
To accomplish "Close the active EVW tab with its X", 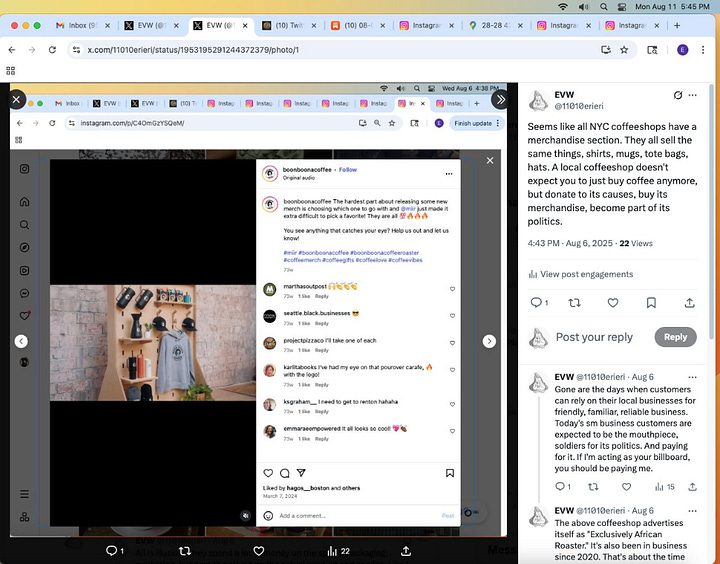I will click(x=245, y=26).
